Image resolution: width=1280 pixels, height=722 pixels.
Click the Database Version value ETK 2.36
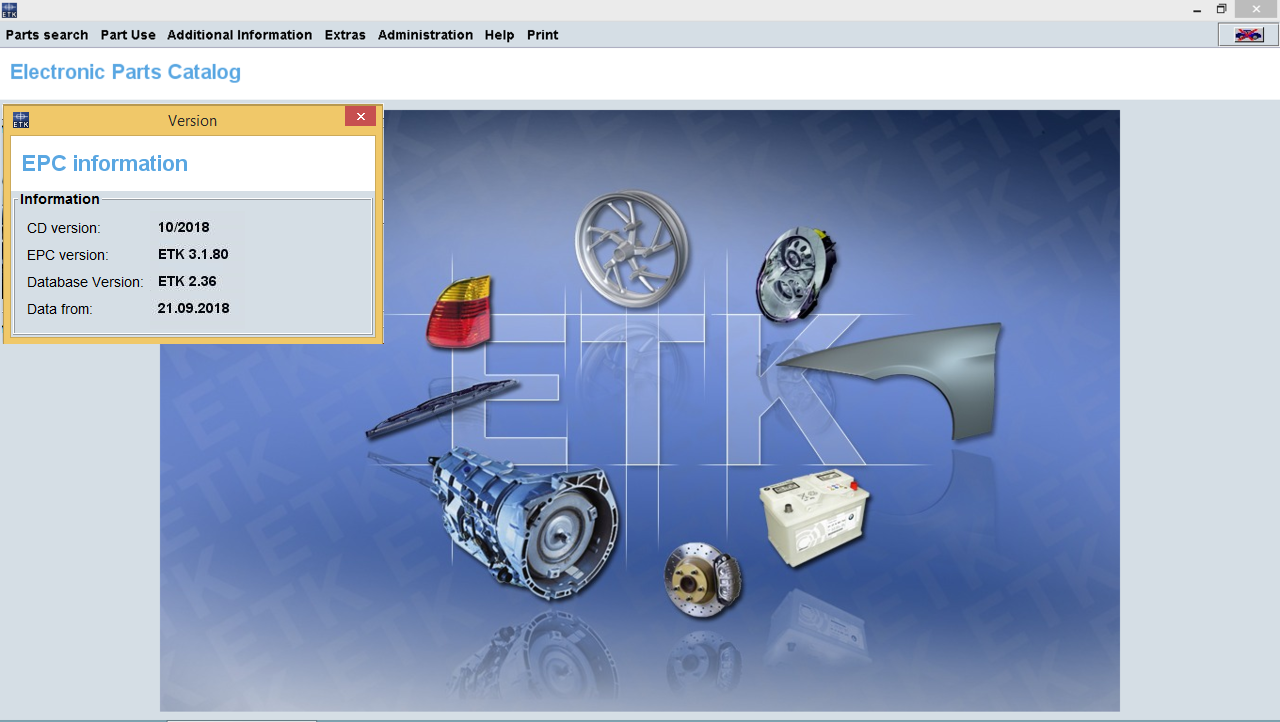point(187,282)
